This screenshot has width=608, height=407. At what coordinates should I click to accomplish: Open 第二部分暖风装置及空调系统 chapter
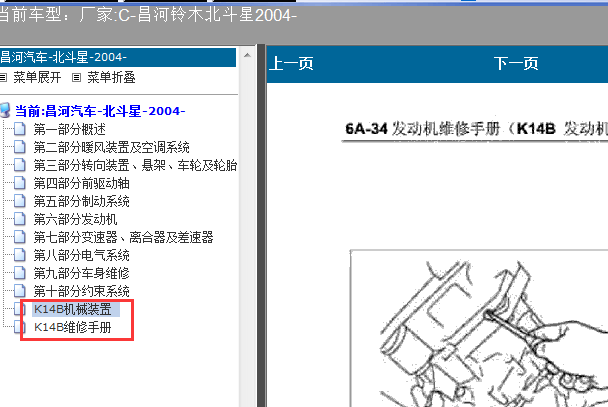pos(112,147)
